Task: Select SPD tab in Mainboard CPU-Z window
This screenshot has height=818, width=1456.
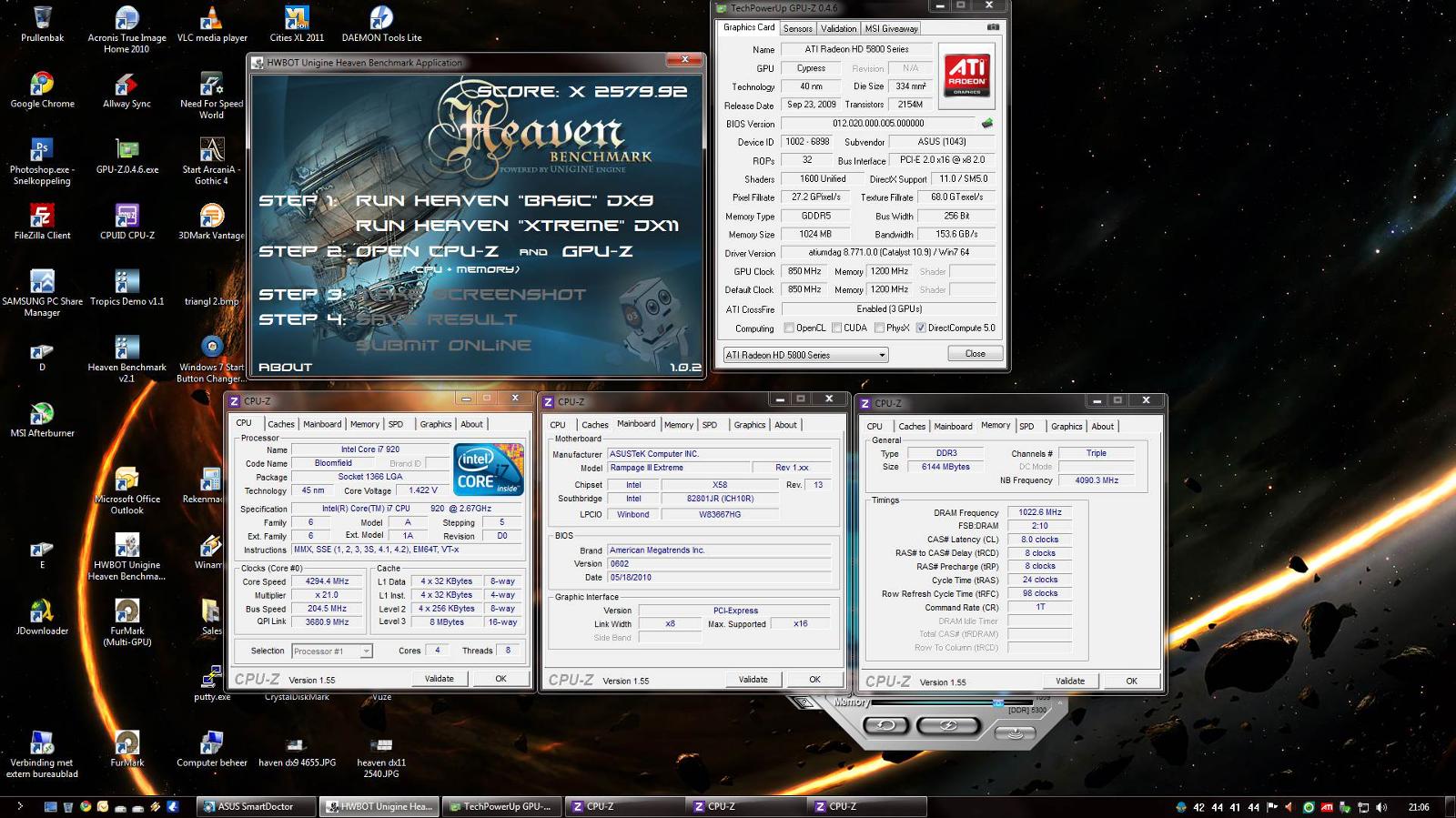Action: [x=710, y=425]
